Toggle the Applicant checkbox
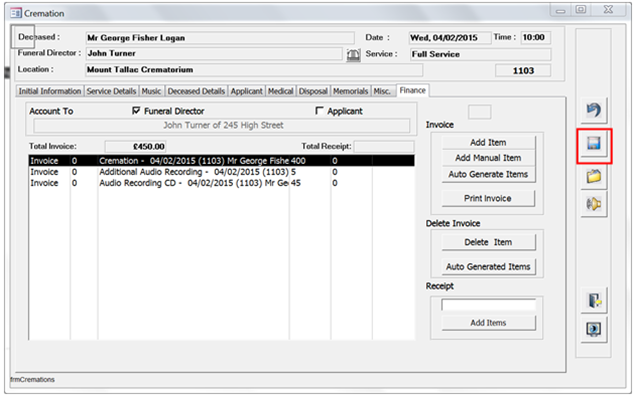Screen dimensions: 633x395 [319, 111]
